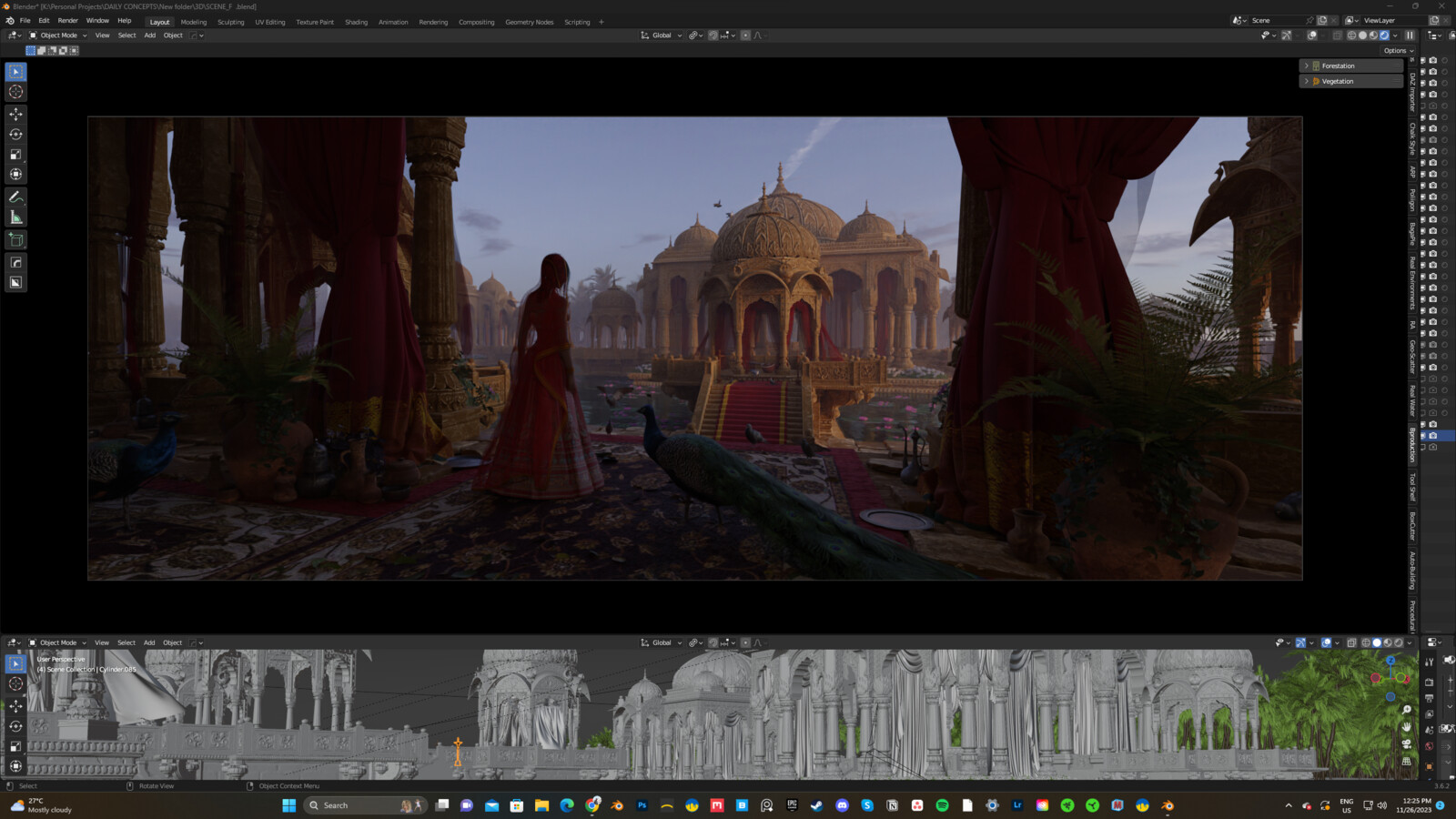Toggle X-ray in the bottom viewport header
The image size is (1456, 819).
click(1351, 642)
